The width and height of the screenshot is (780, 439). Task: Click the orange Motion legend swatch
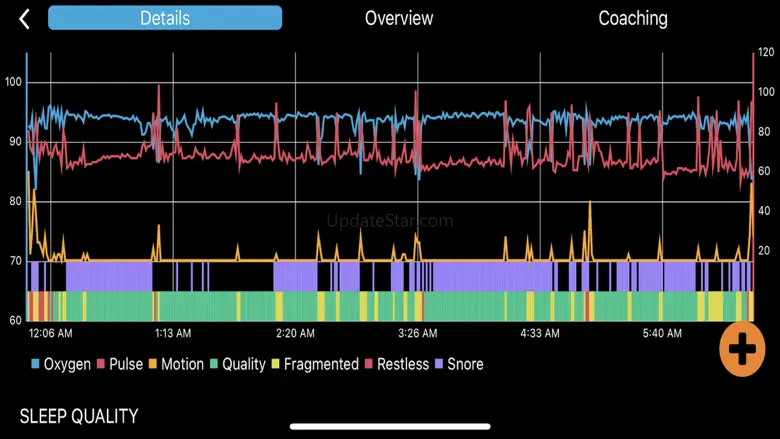[x=153, y=364]
